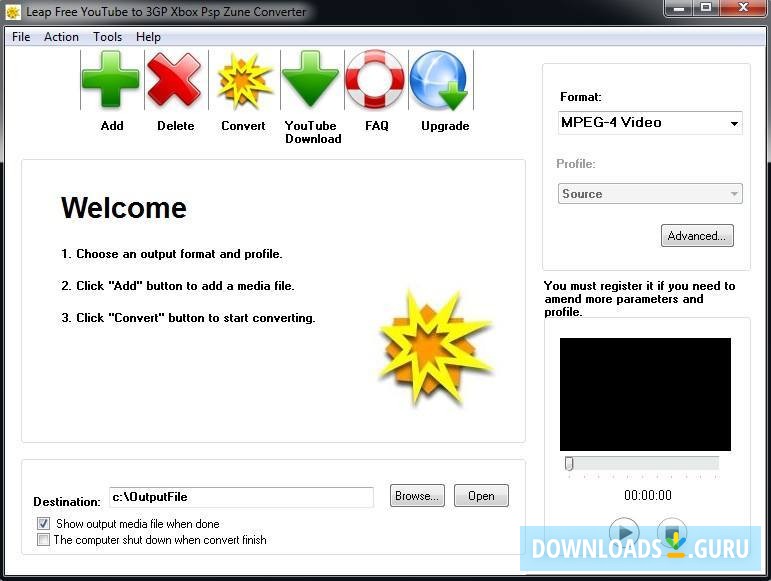Minimize the converter window
The height and width of the screenshot is (581, 771).
(x=679, y=8)
